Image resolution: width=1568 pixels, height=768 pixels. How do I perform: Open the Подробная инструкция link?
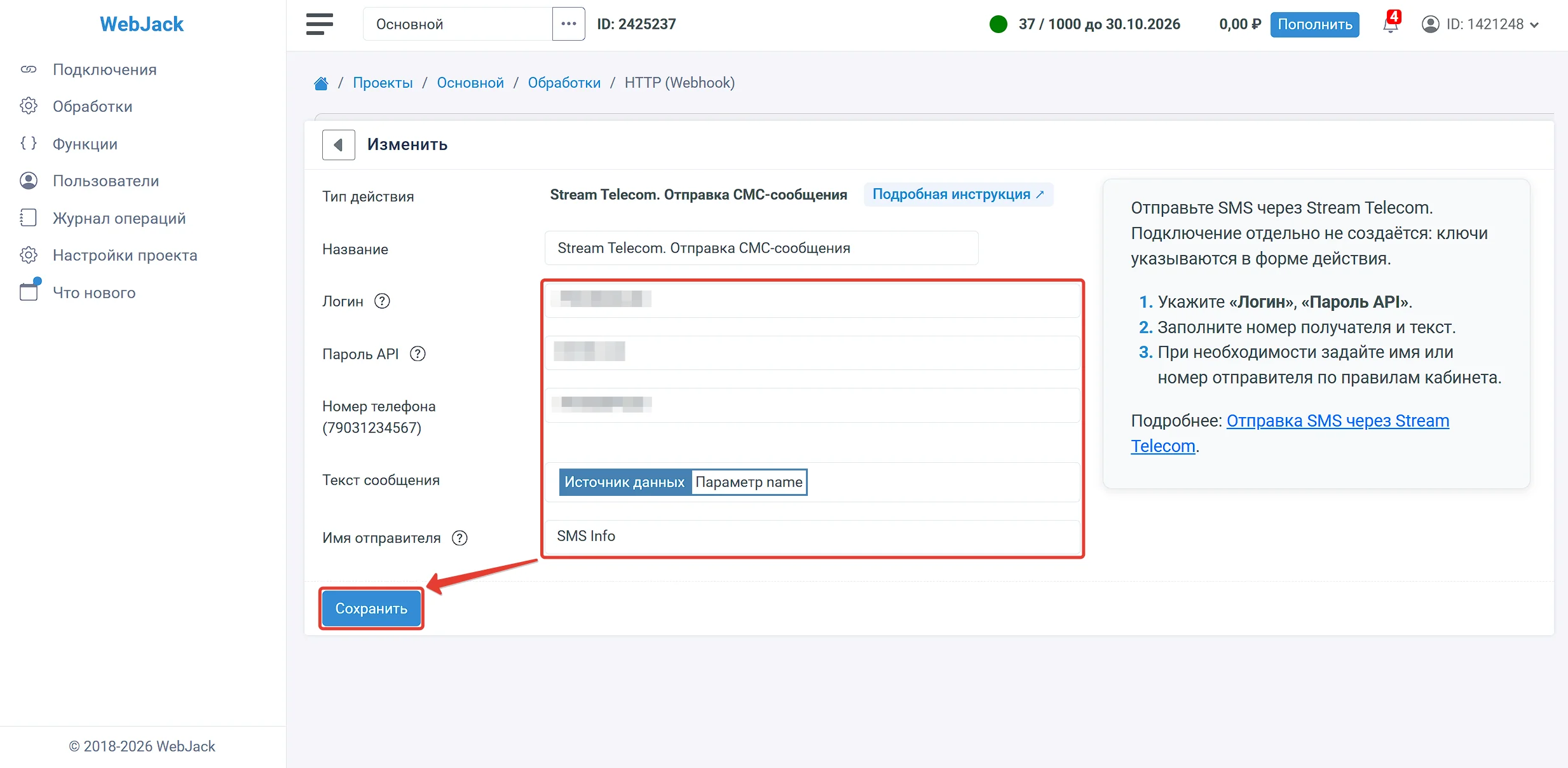(x=958, y=195)
